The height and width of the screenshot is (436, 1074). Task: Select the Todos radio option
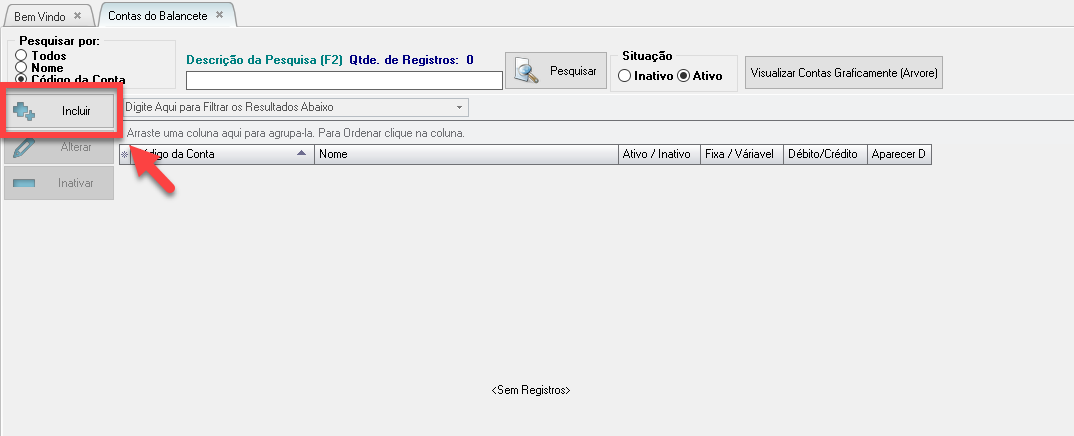pyautogui.click(x=21, y=56)
